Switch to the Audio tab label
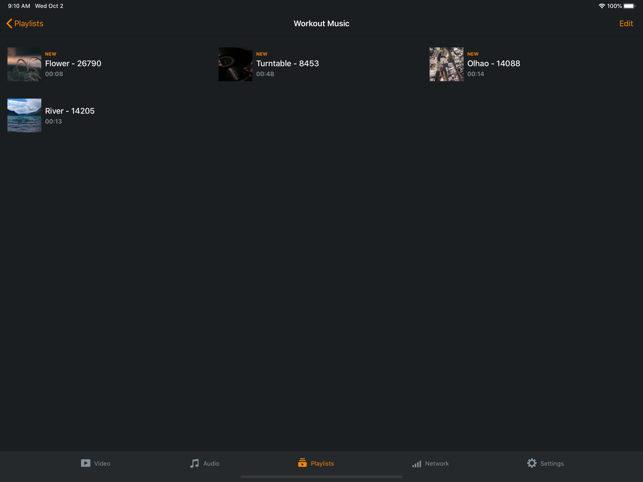Screen dimensions: 643x482 211,464
